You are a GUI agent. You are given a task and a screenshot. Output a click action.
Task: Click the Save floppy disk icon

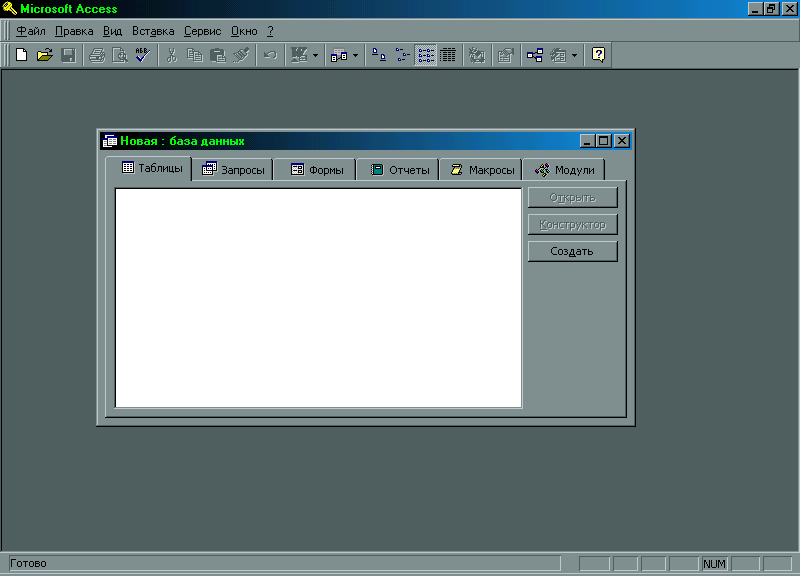[x=68, y=55]
